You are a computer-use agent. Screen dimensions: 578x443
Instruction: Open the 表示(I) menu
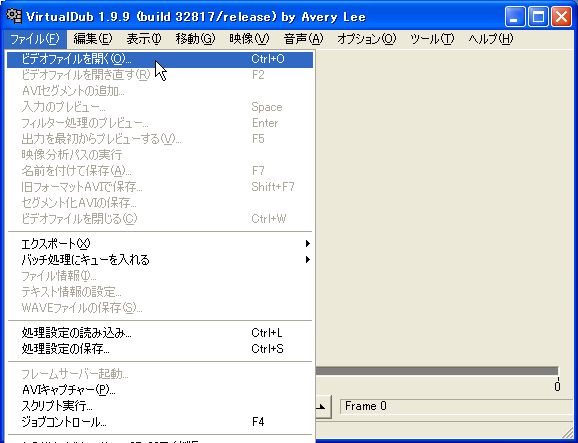pos(144,39)
